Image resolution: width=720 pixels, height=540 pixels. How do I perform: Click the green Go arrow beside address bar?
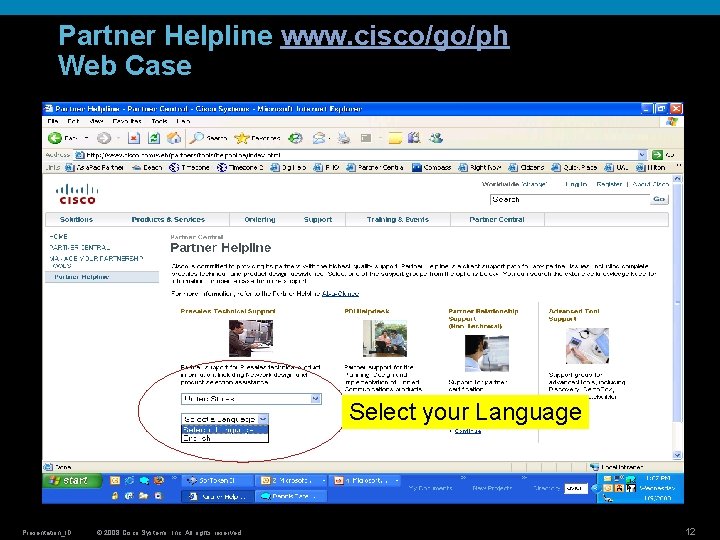[x=658, y=155]
